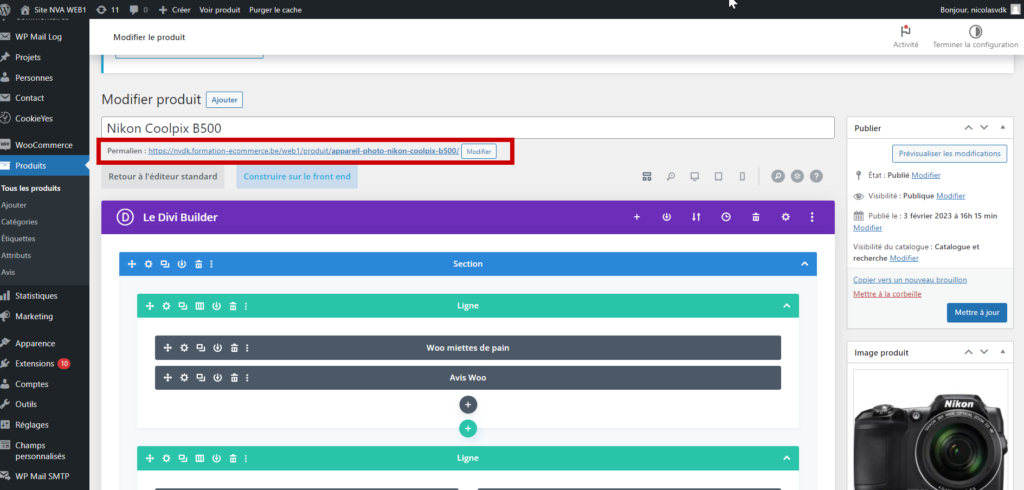Click Mettre à jour button
The height and width of the screenshot is (490, 1024).
(976, 312)
